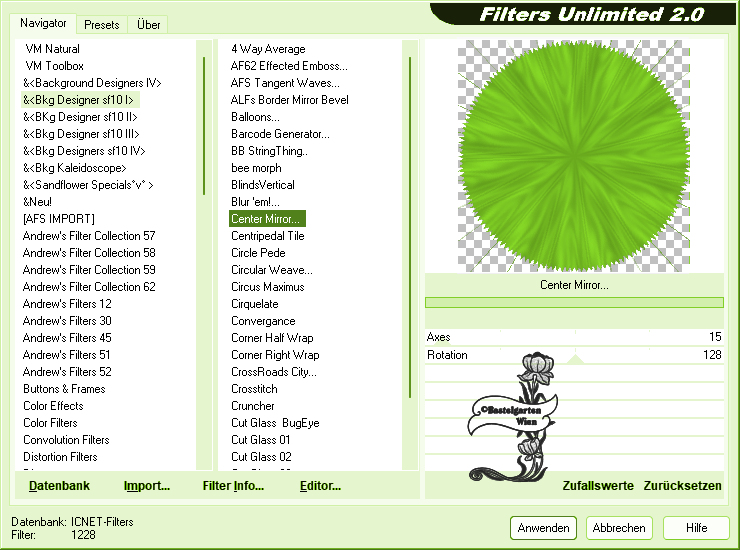This screenshot has height=550, width=740.
Task: Open the Über tab
Action: pyautogui.click(x=148, y=25)
